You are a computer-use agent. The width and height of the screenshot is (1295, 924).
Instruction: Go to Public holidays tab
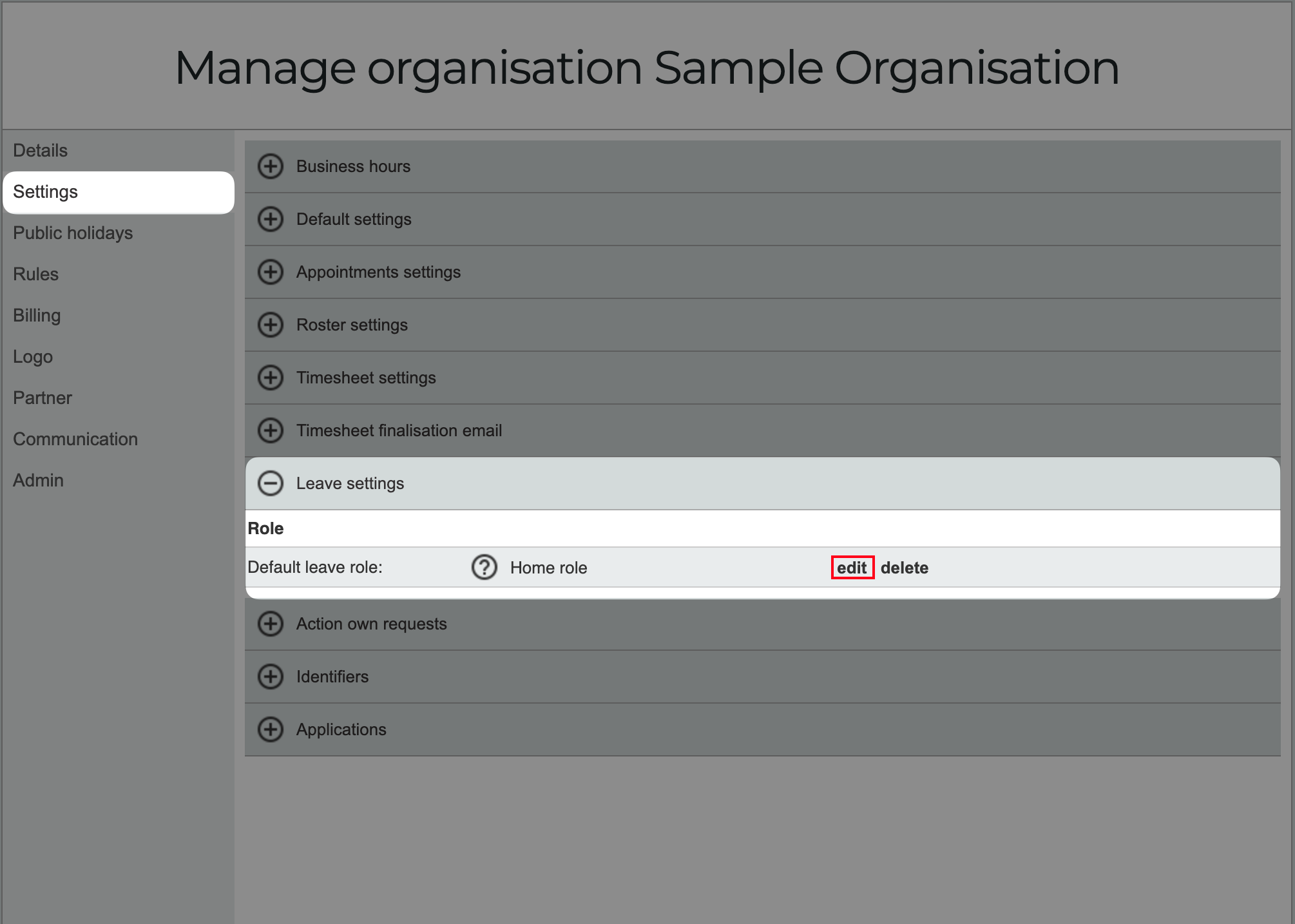pos(119,233)
